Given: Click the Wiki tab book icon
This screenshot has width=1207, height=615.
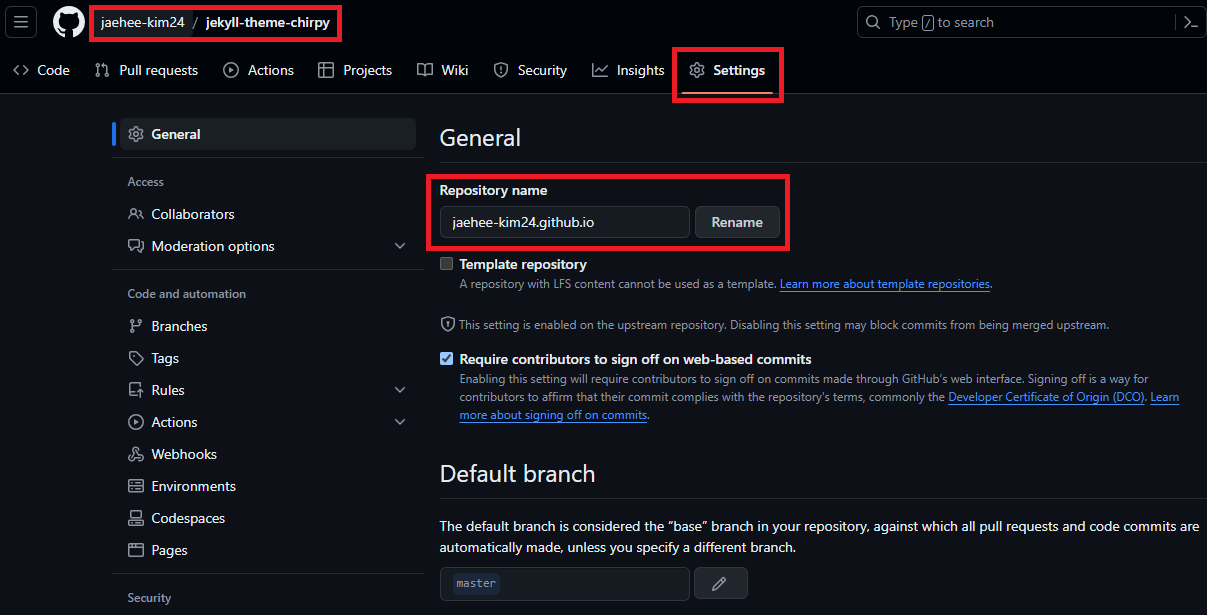Looking at the screenshot, I should tap(425, 70).
